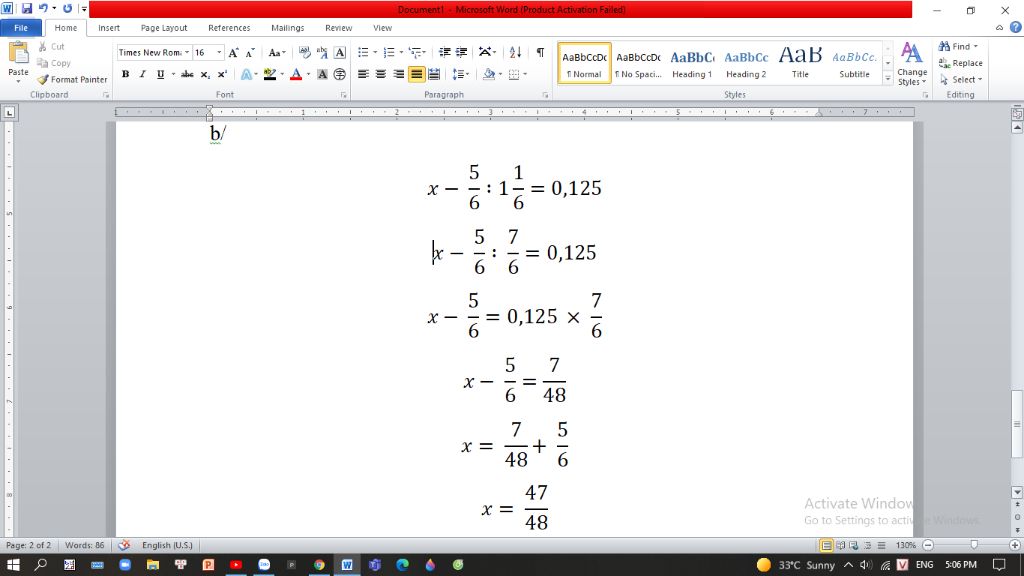The width and height of the screenshot is (1024, 576).
Task: Click the Sort icon
Action: click(515, 52)
